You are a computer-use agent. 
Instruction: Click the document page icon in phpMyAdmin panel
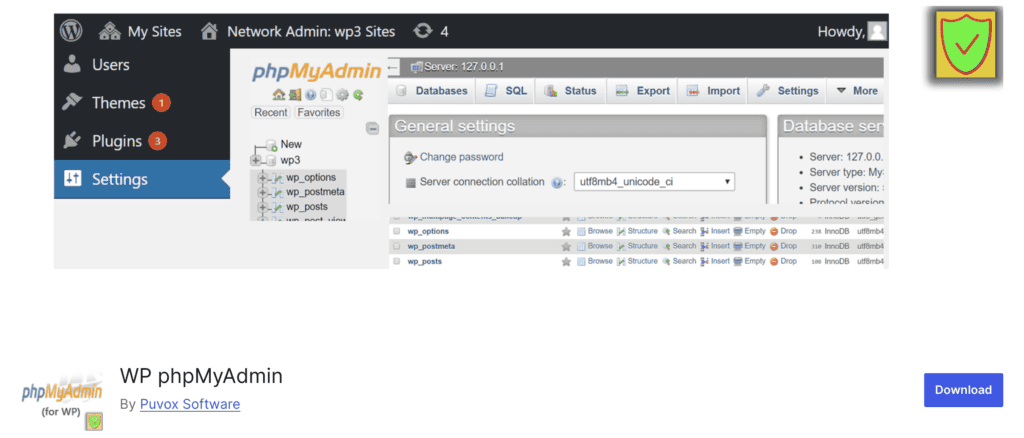tap(326, 95)
